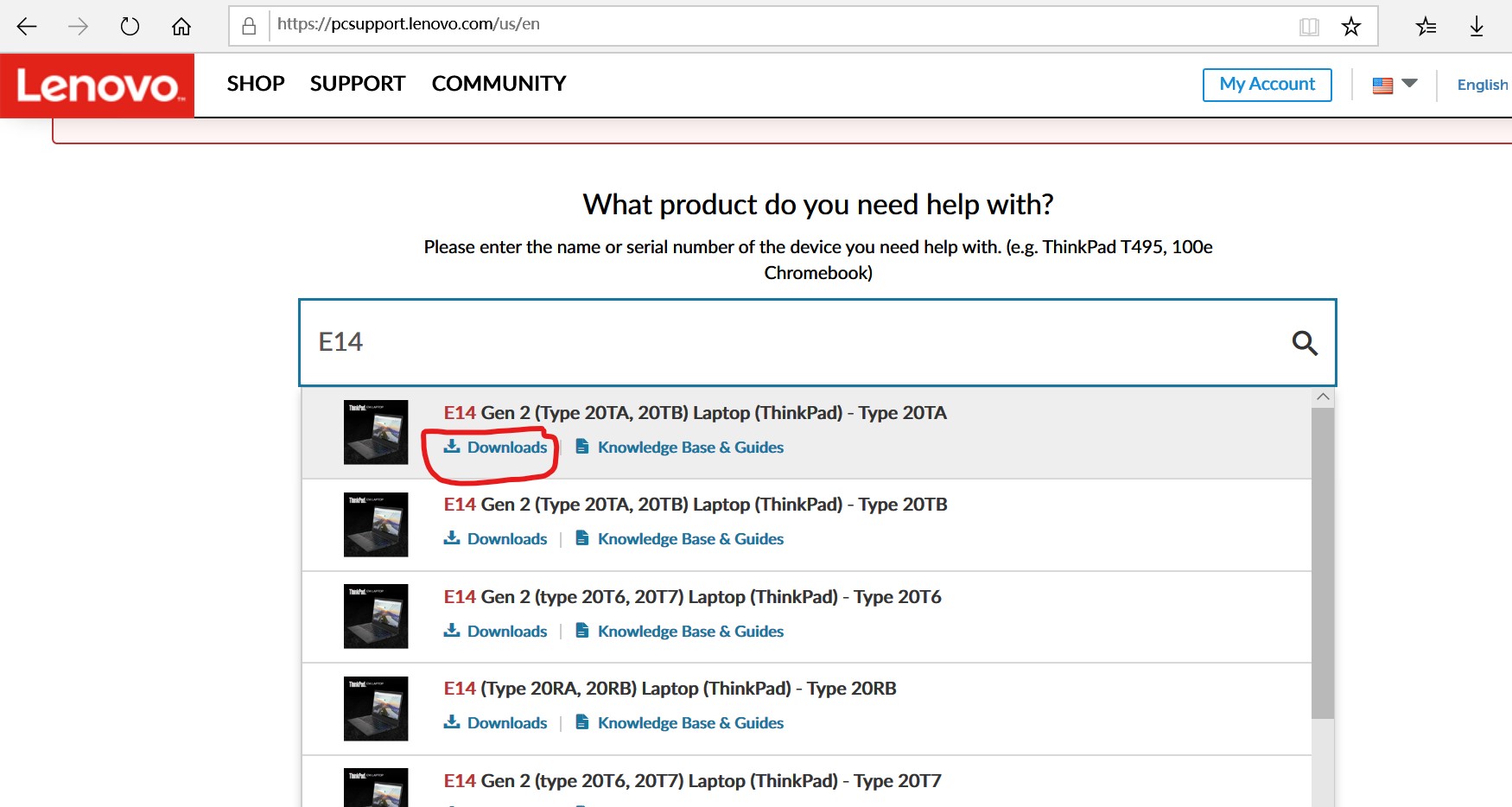Click download icon for Type 20RB
This screenshot has height=807, width=1512.
click(x=452, y=722)
